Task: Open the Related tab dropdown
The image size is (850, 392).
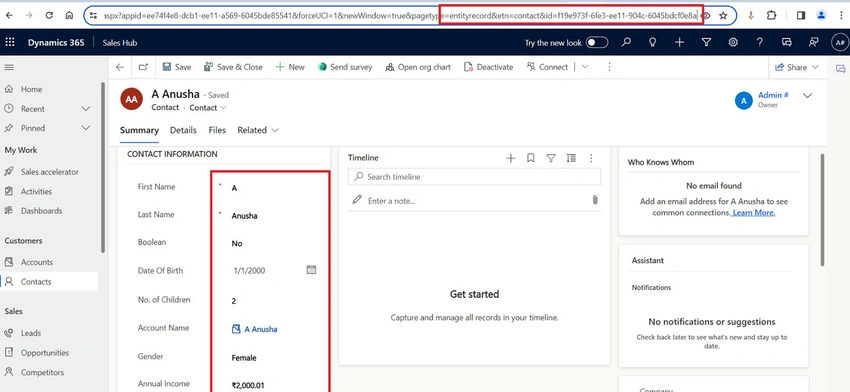Action: (258, 130)
